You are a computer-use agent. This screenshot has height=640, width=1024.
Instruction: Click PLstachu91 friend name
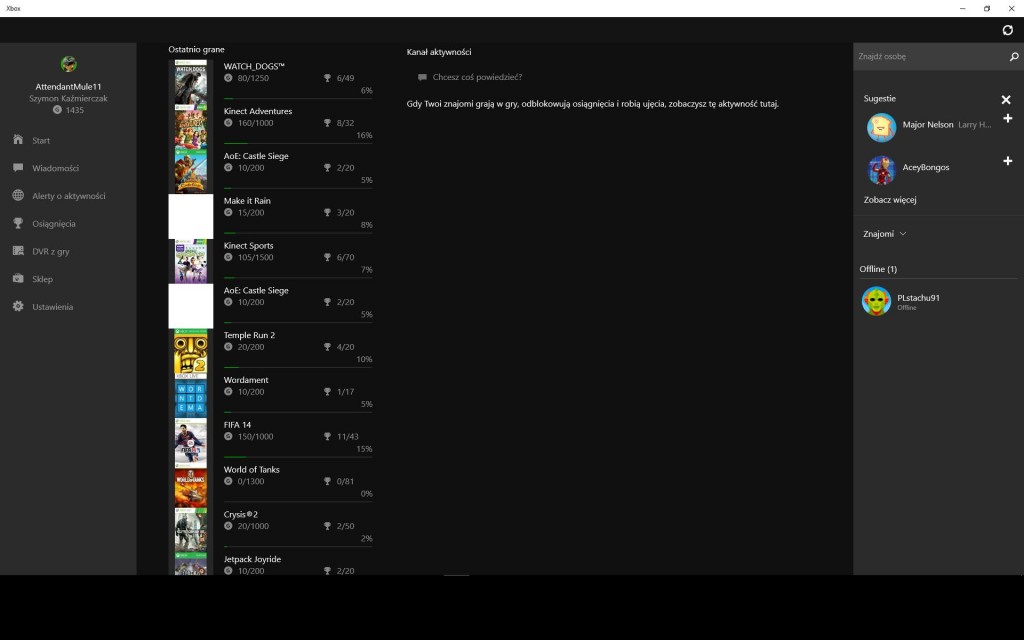click(918, 298)
